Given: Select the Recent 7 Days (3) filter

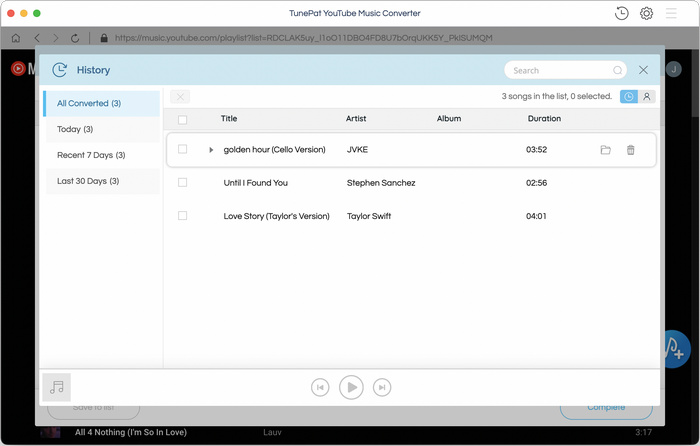Looking at the screenshot, I should 103,155.
